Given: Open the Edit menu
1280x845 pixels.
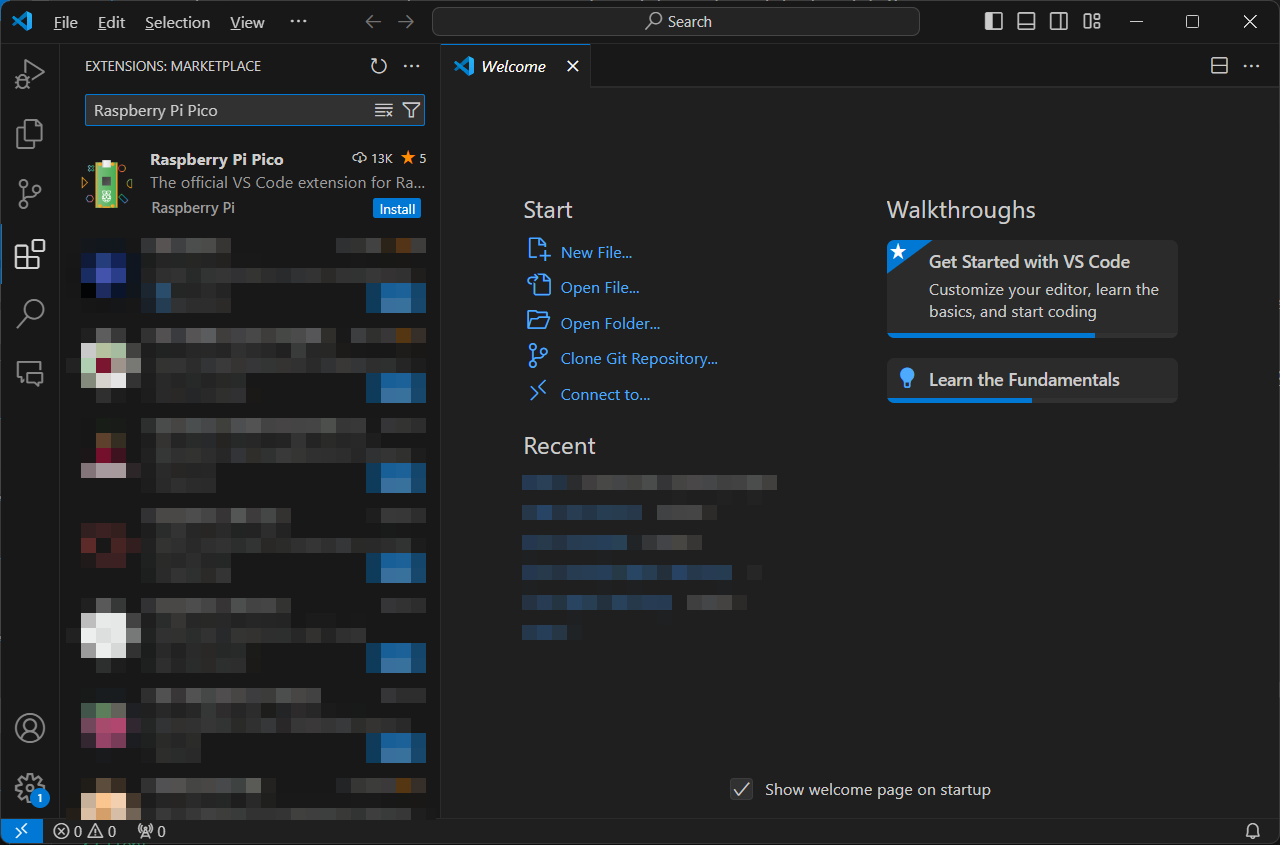Looking at the screenshot, I should point(112,22).
